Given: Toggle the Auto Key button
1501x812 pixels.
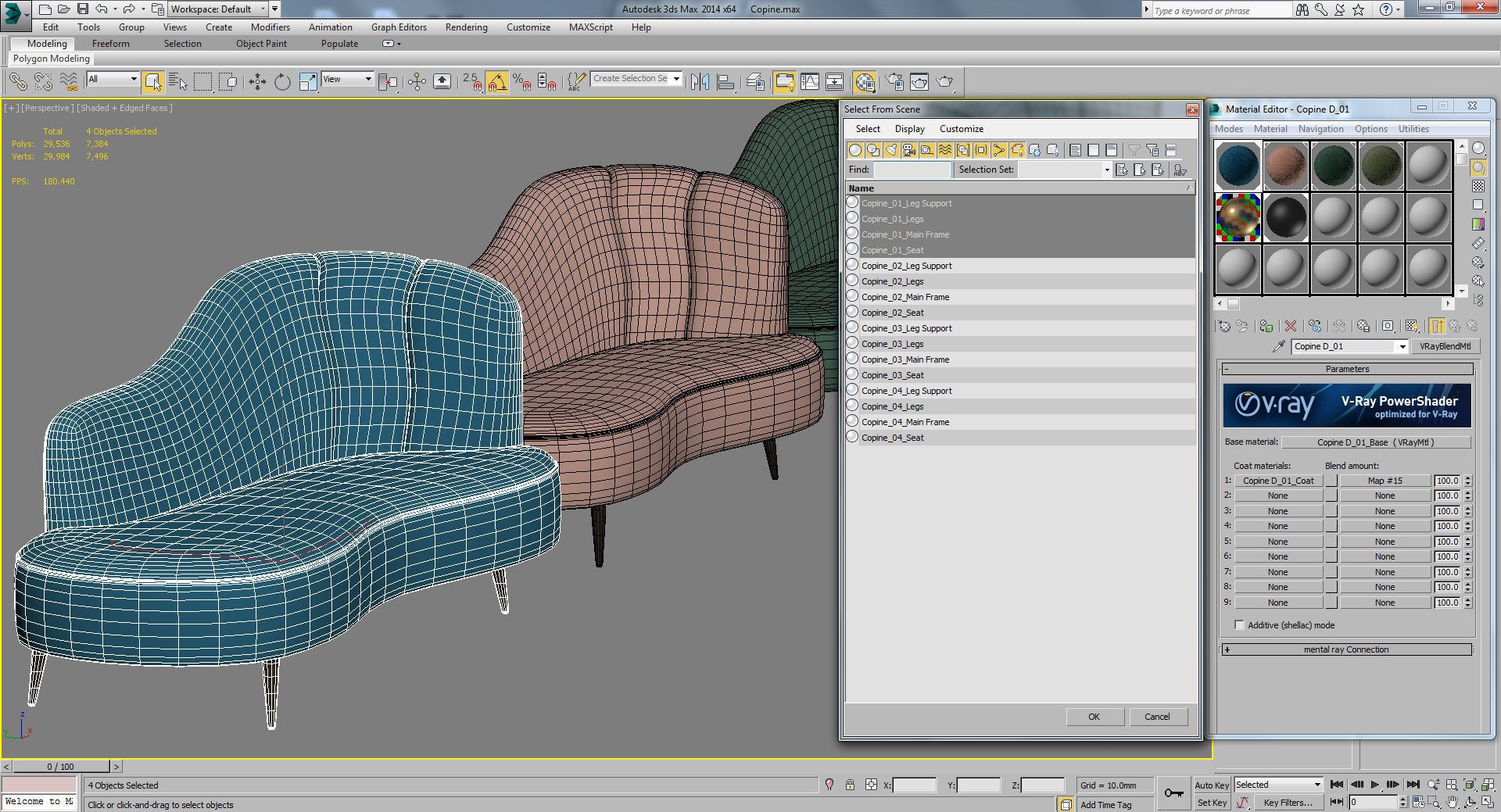Looking at the screenshot, I should click(1212, 785).
